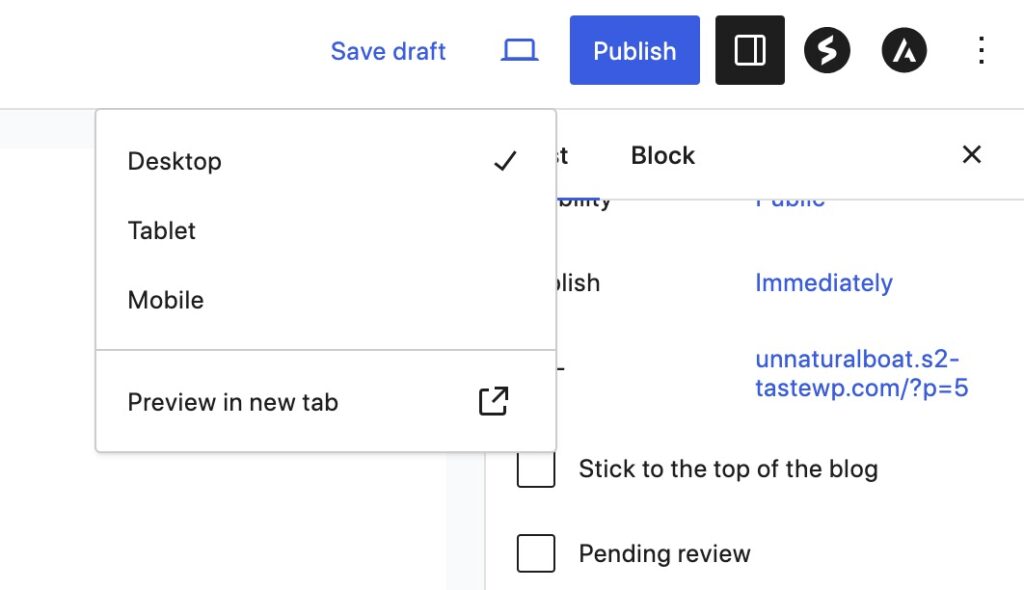Switch to the Block tab
1024x590 pixels.
(663, 155)
